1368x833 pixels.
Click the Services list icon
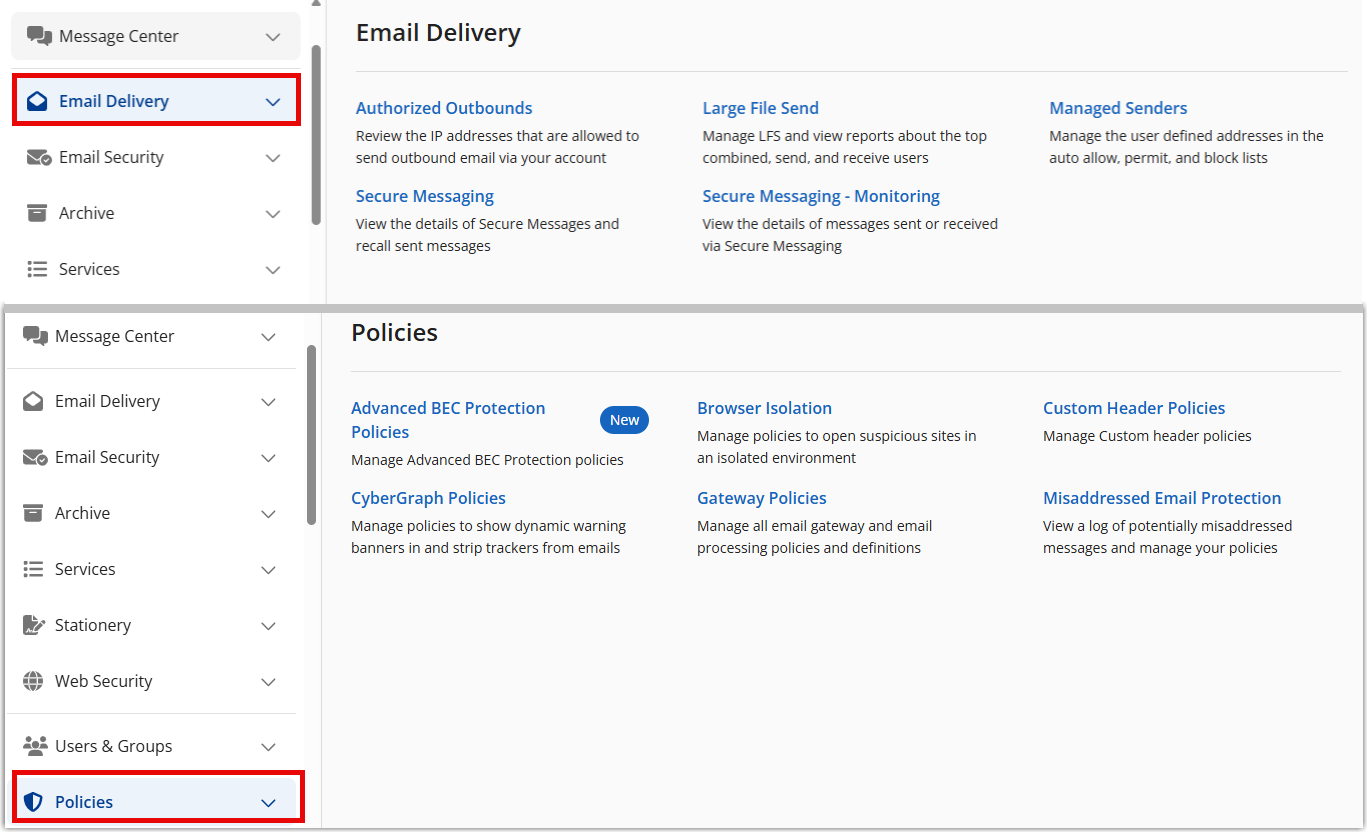tap(35, 569)
